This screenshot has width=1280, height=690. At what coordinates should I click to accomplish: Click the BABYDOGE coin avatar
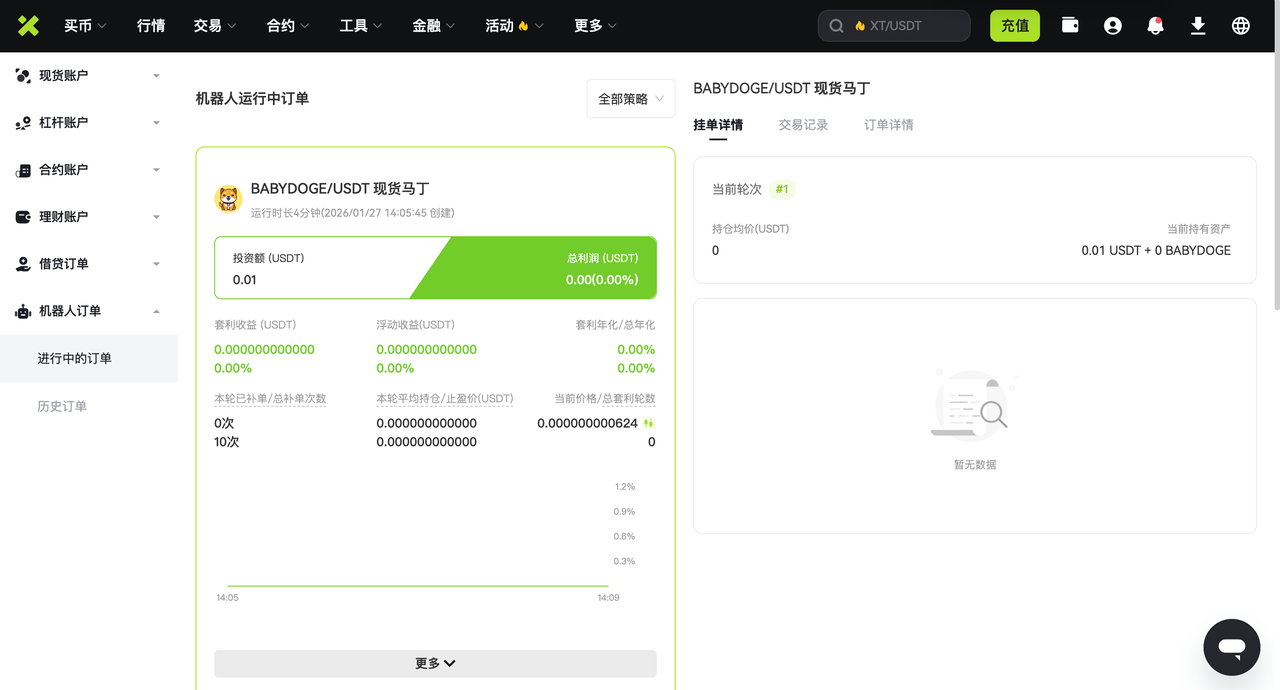pos(229,199)
